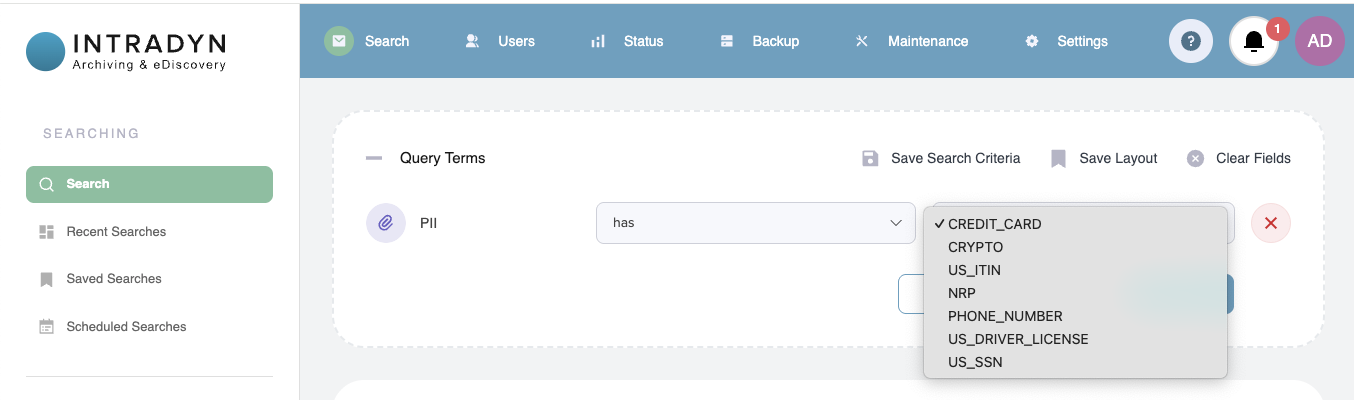Click the Clear Fields circle-X icon
The height and width of the screenshot is (400, 1354).
pos(1195,158)
